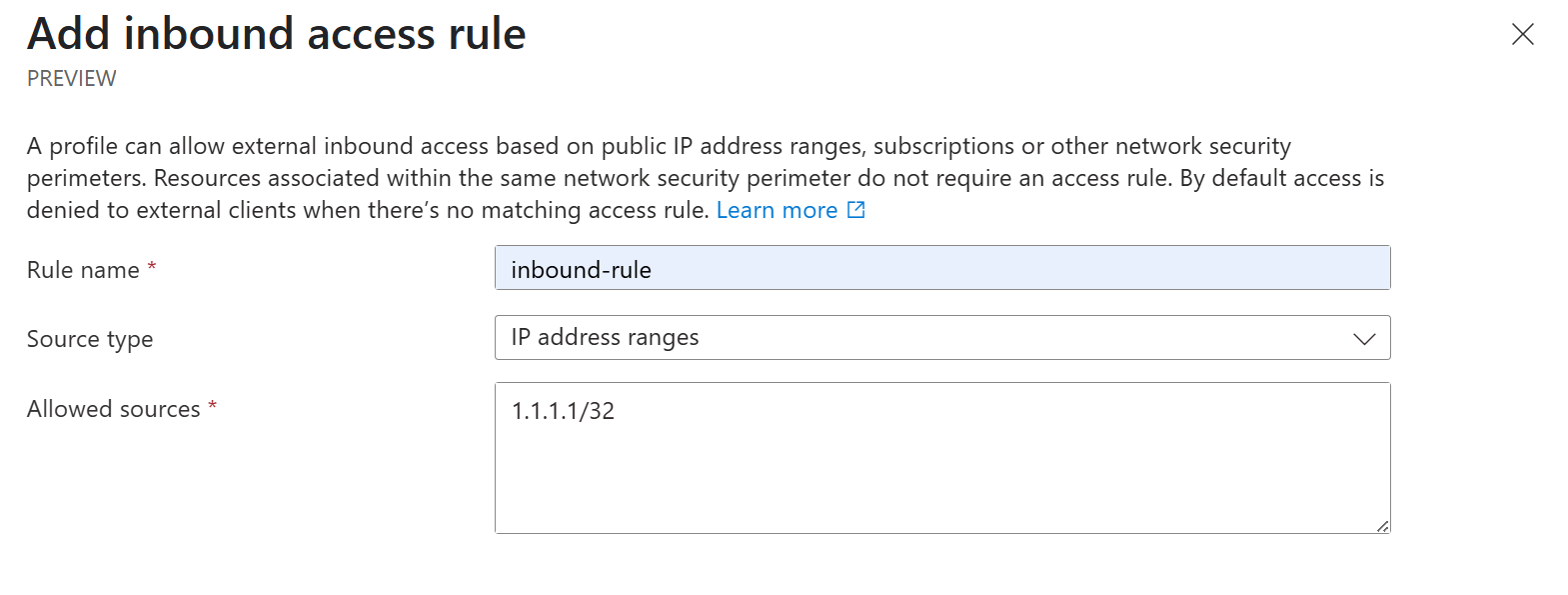This screenshot has height=595, width=1568.
Task: Click the red asterisk beside Rule name
Action: click(152, 266)
